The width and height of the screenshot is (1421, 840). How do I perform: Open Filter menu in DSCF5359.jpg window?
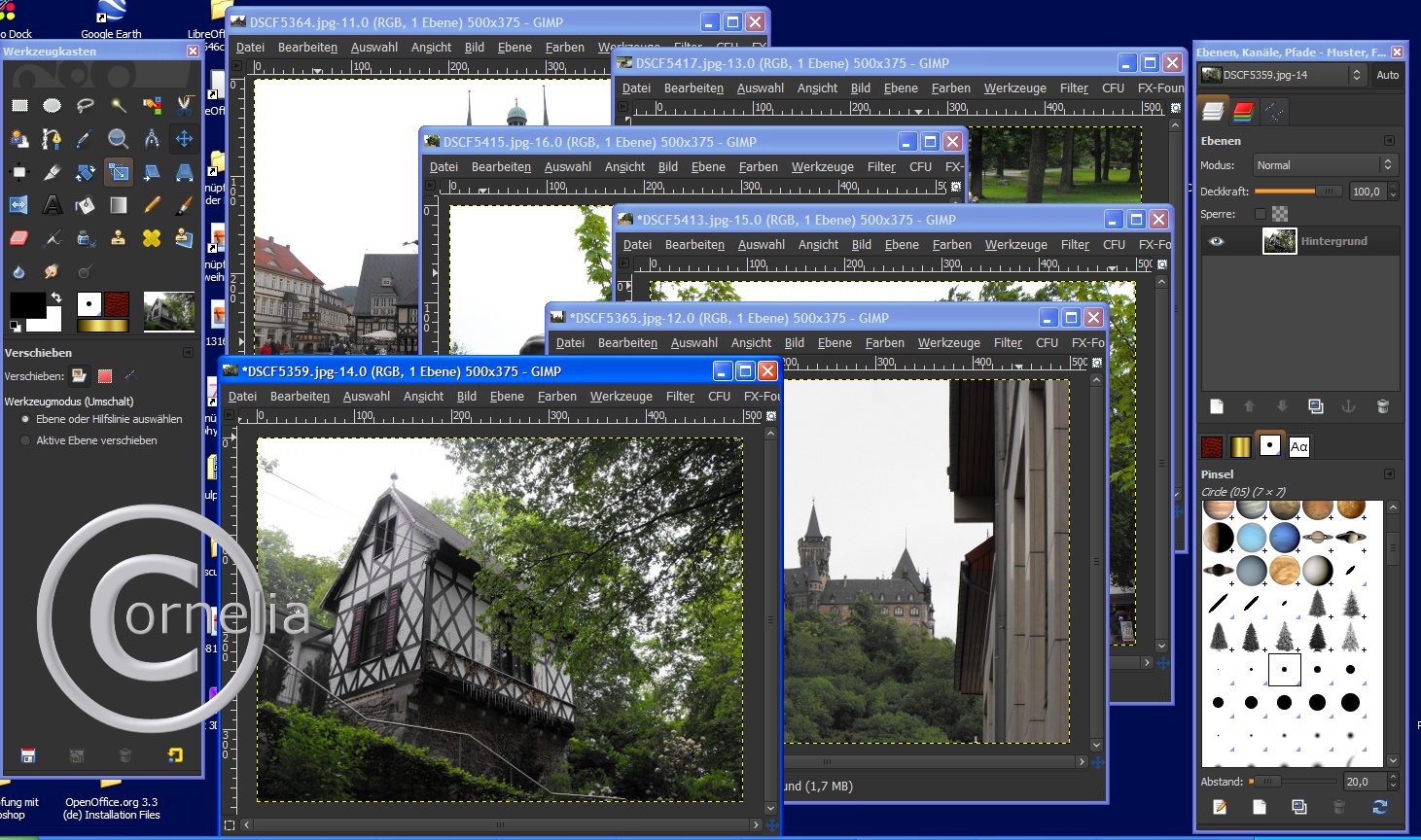[680, 397]
